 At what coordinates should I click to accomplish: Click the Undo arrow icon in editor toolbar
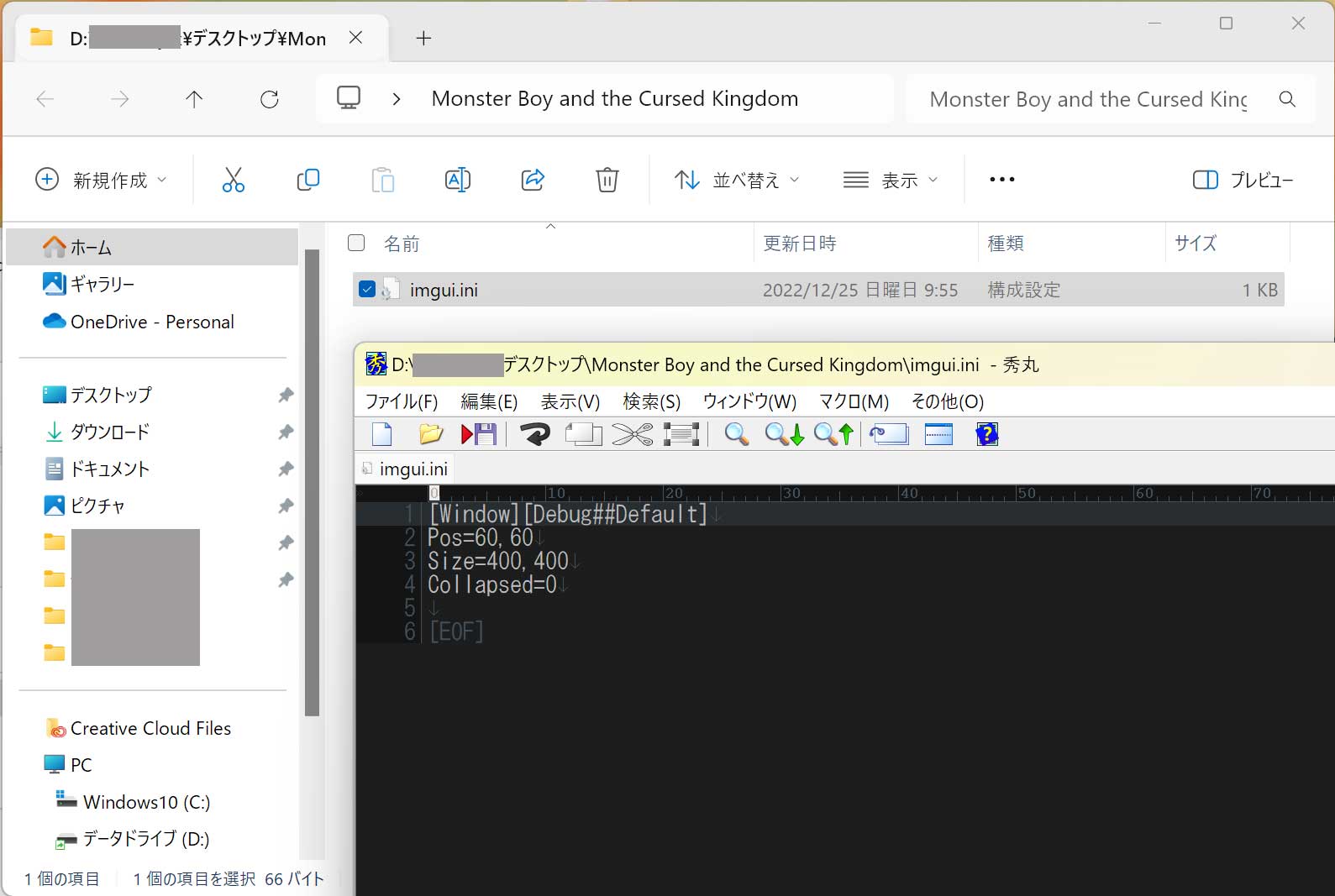534,434
